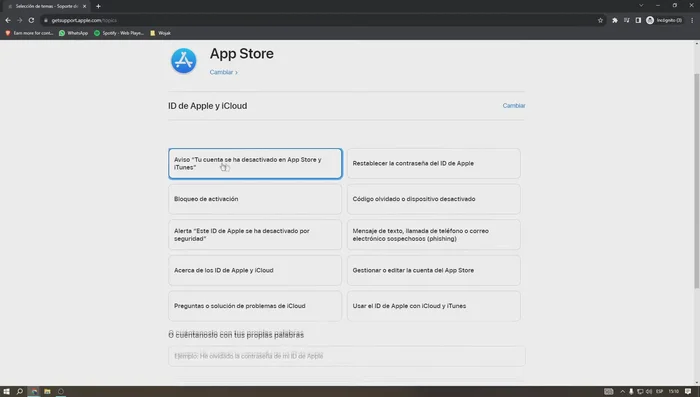
Task: Choose the Bloqueo de activación topic
Action: click(255, 199)
